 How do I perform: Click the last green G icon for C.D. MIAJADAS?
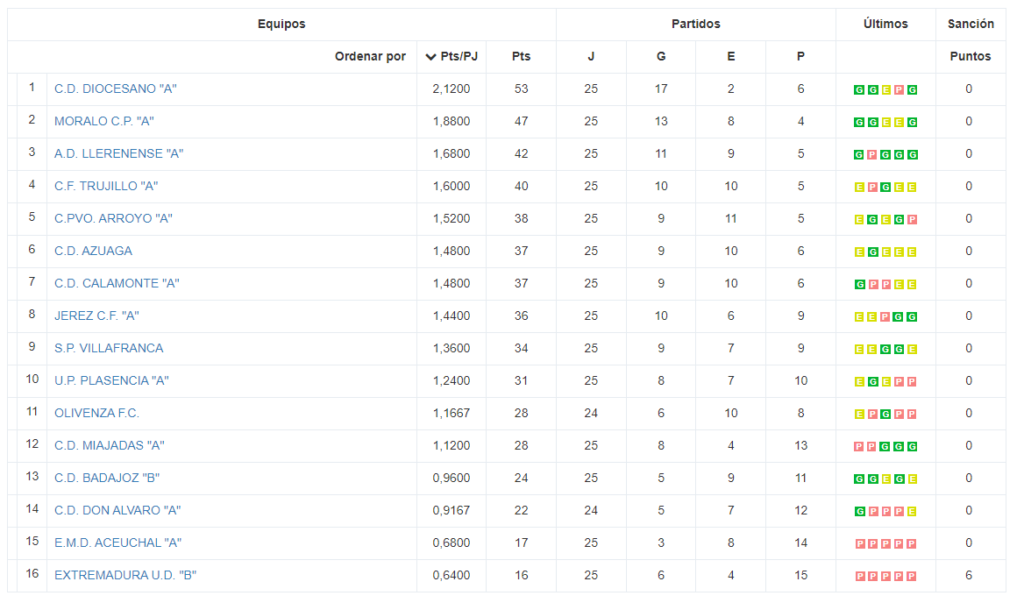pos(912,446)
